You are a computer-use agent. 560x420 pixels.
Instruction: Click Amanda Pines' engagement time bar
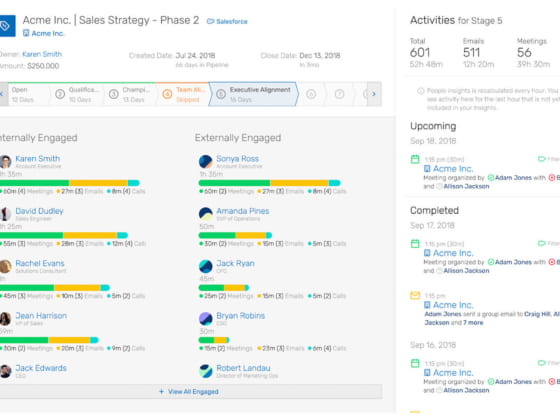click(235, 235)
